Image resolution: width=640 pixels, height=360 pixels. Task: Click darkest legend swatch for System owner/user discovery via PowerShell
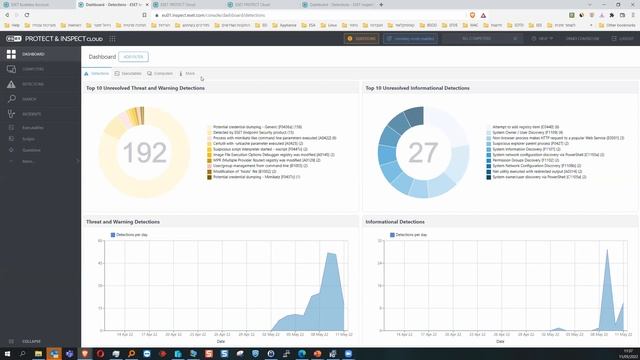489,177
